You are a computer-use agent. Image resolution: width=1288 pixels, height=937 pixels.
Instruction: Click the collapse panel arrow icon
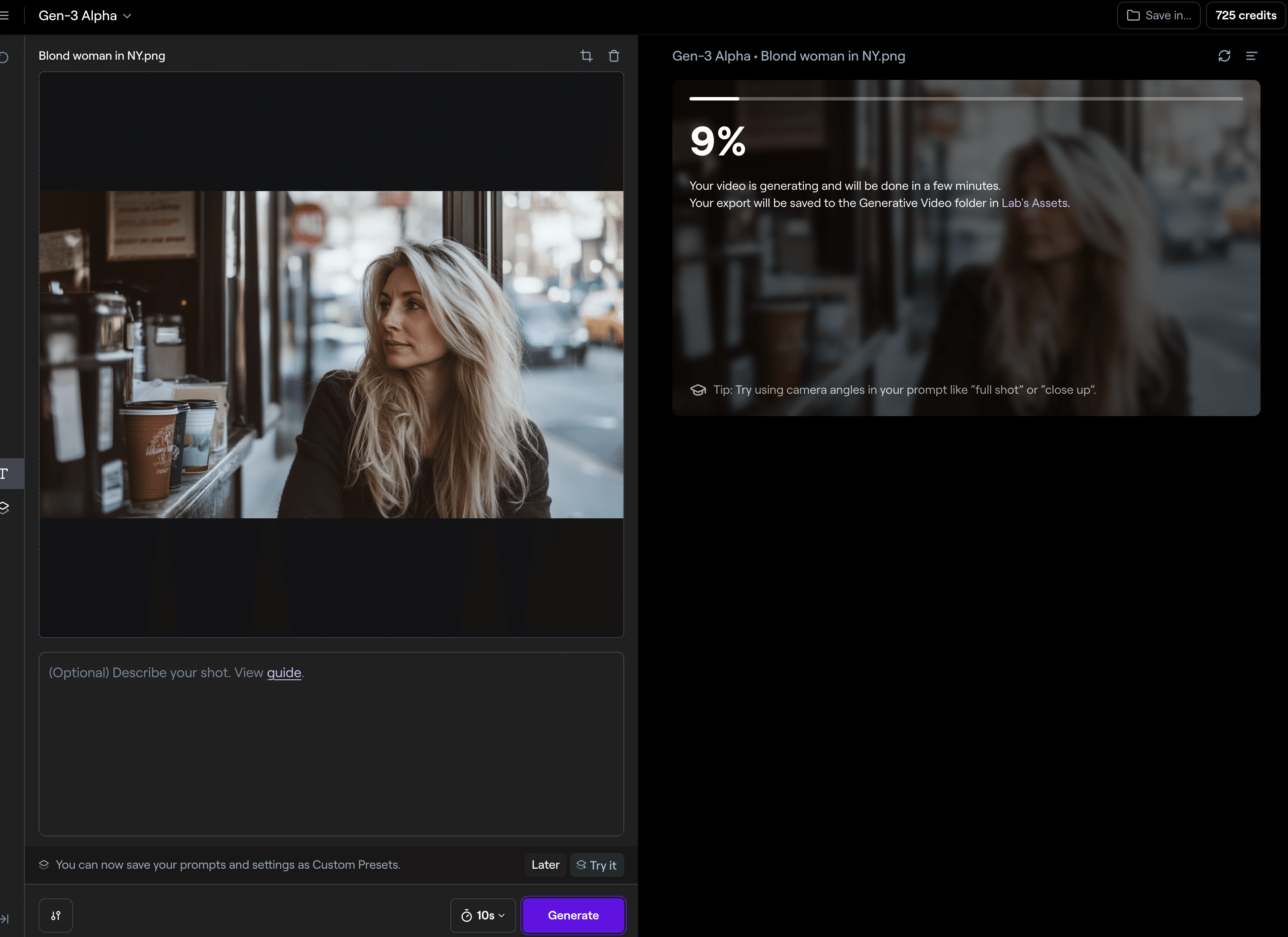click(5, 918)
